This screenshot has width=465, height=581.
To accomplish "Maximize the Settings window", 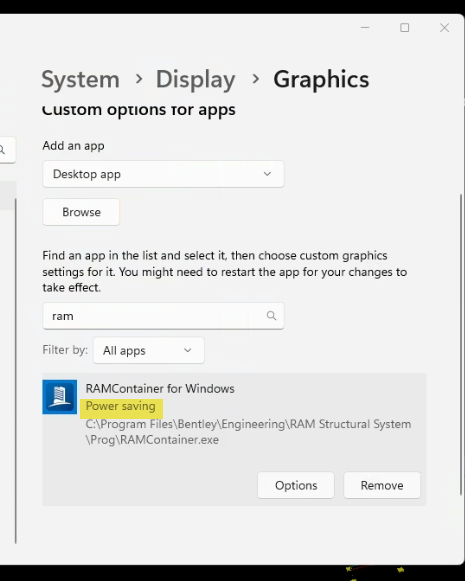I will (x=405, y=28).
